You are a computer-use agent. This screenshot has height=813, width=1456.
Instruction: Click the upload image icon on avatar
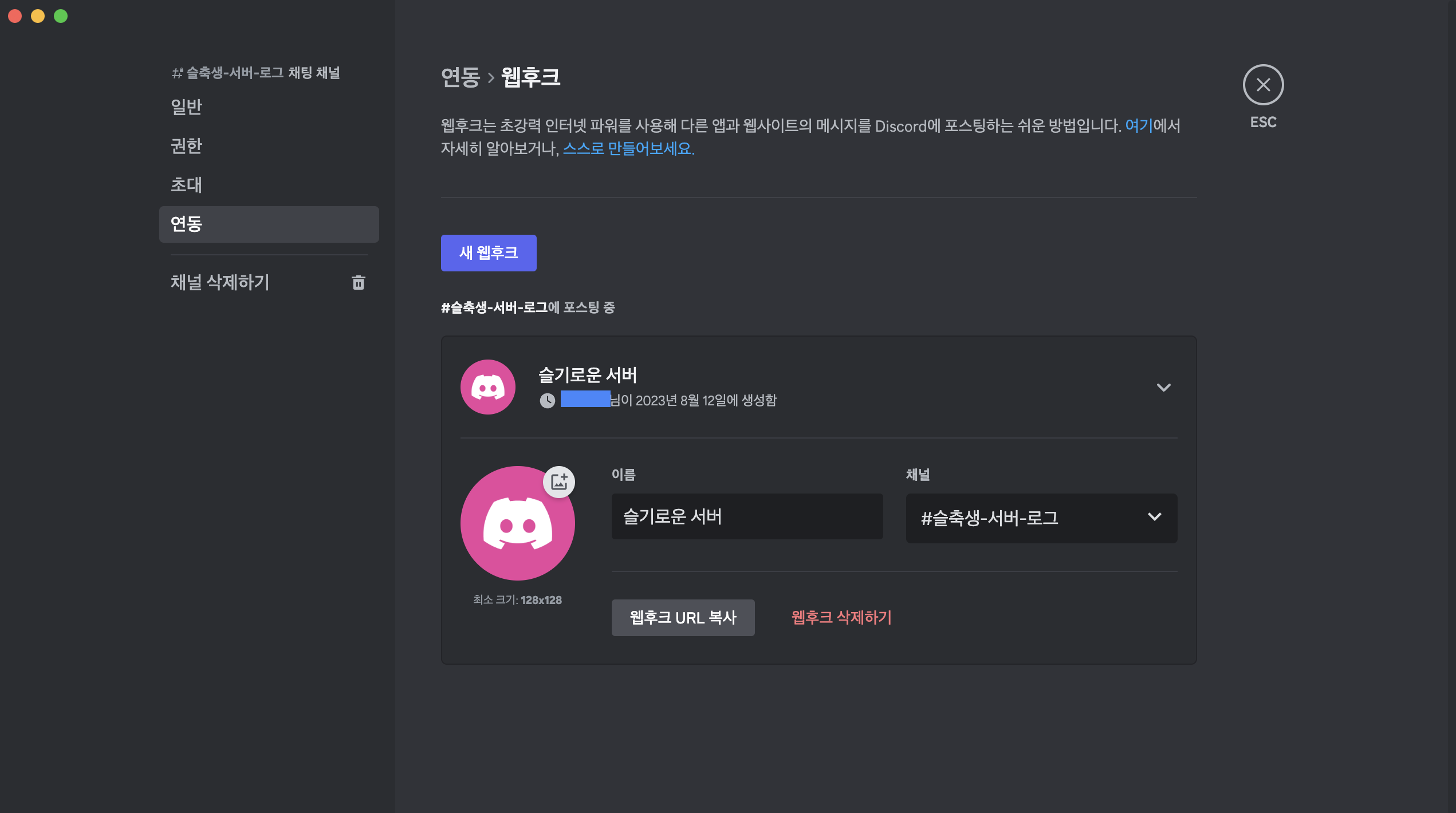tap(558, 482)
